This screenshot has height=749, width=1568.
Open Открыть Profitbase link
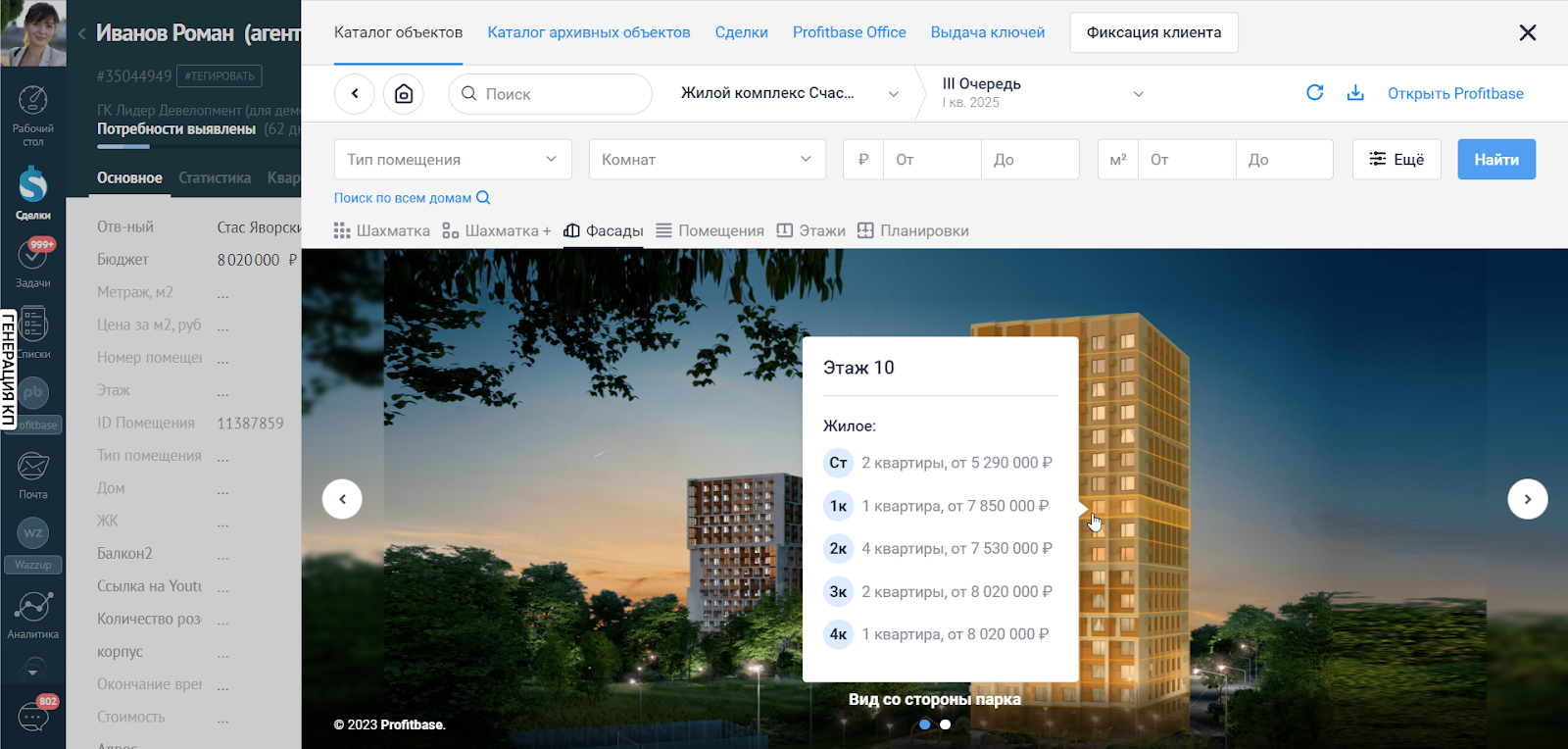click(1455, 93)
